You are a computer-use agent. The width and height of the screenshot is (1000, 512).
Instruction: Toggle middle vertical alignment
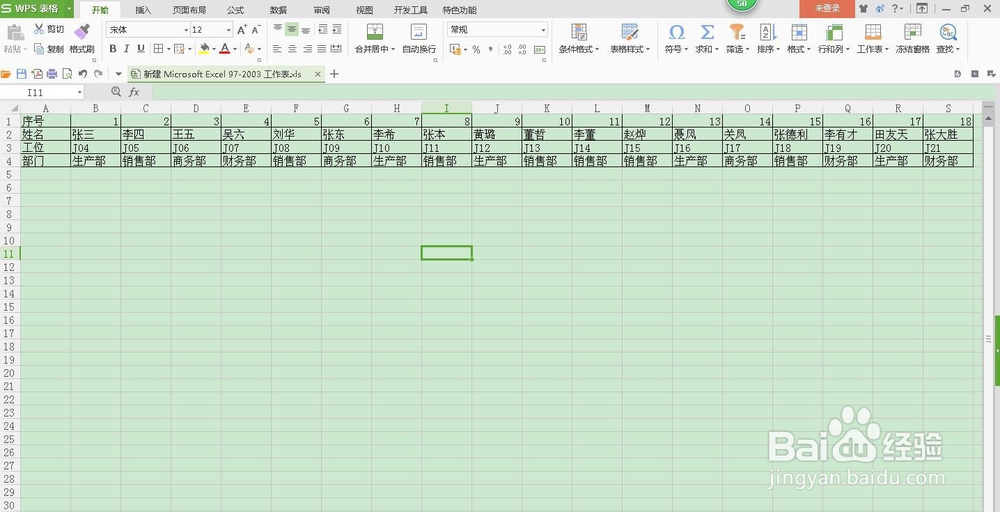(x=291, y=29)
